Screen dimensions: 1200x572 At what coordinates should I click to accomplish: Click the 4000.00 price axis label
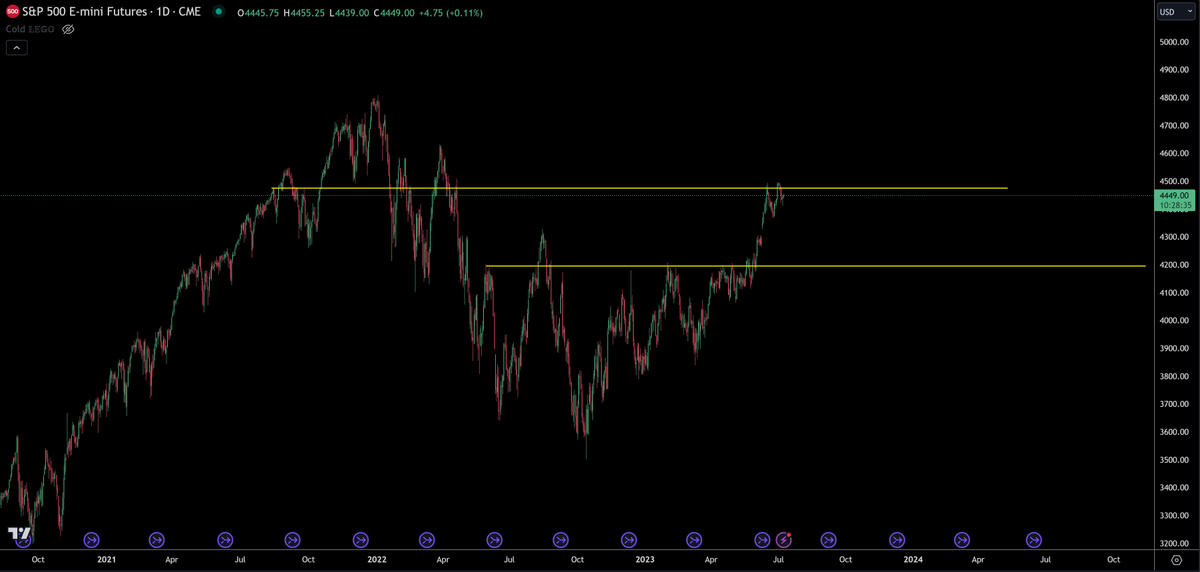tap(1174, 321)
